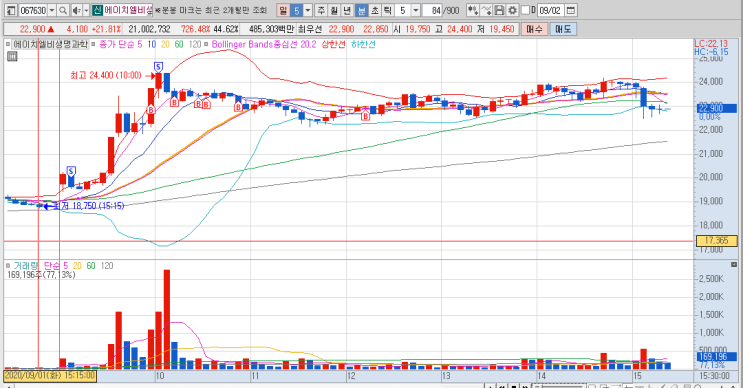
Task: Click the yellow 17,365 price tag
Action: tap(716, 241)
